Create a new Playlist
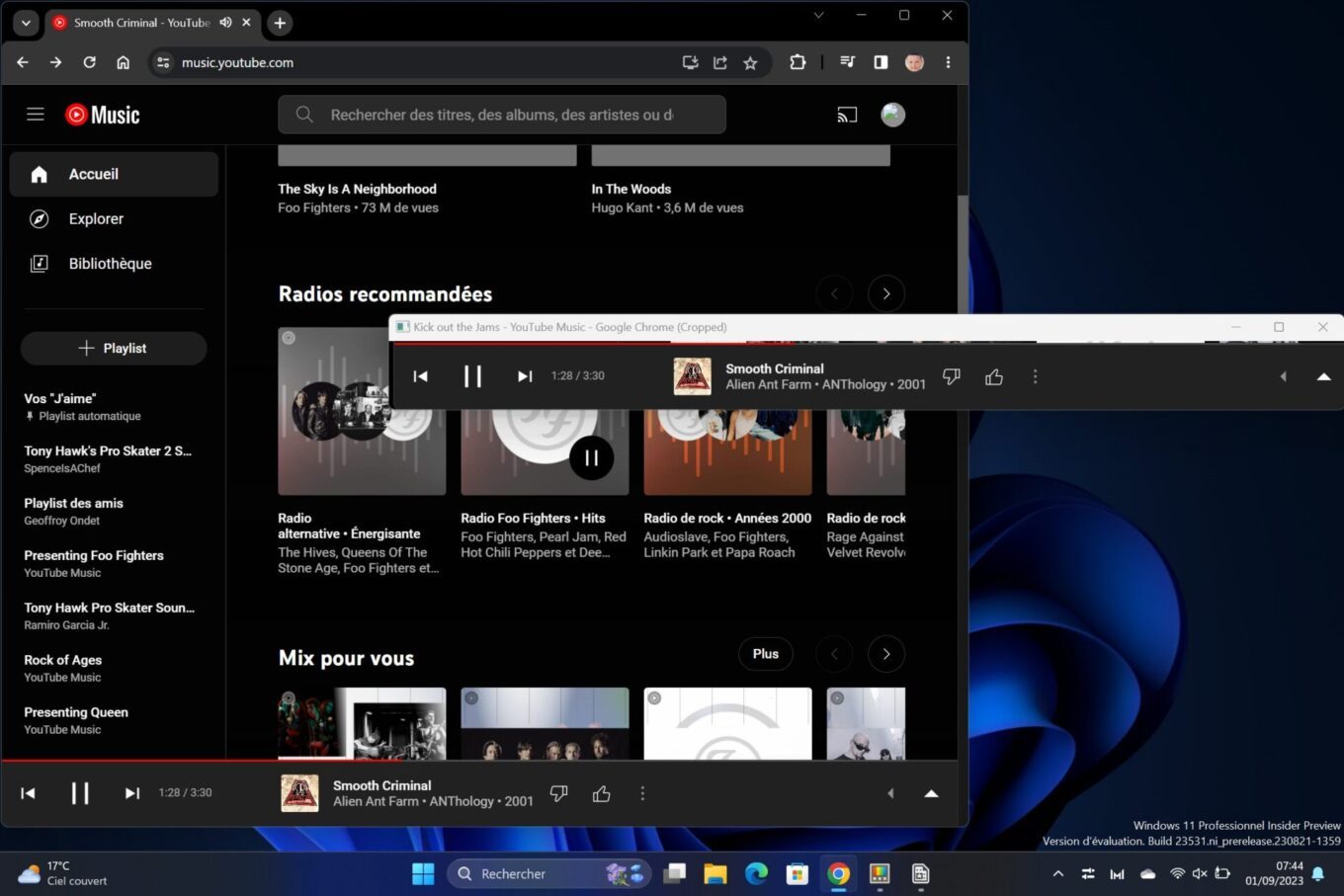 (114, 348)
